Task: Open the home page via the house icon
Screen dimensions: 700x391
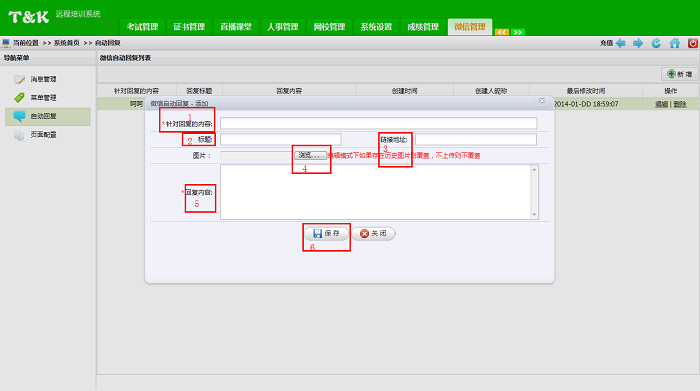Action: click(675, 43)
